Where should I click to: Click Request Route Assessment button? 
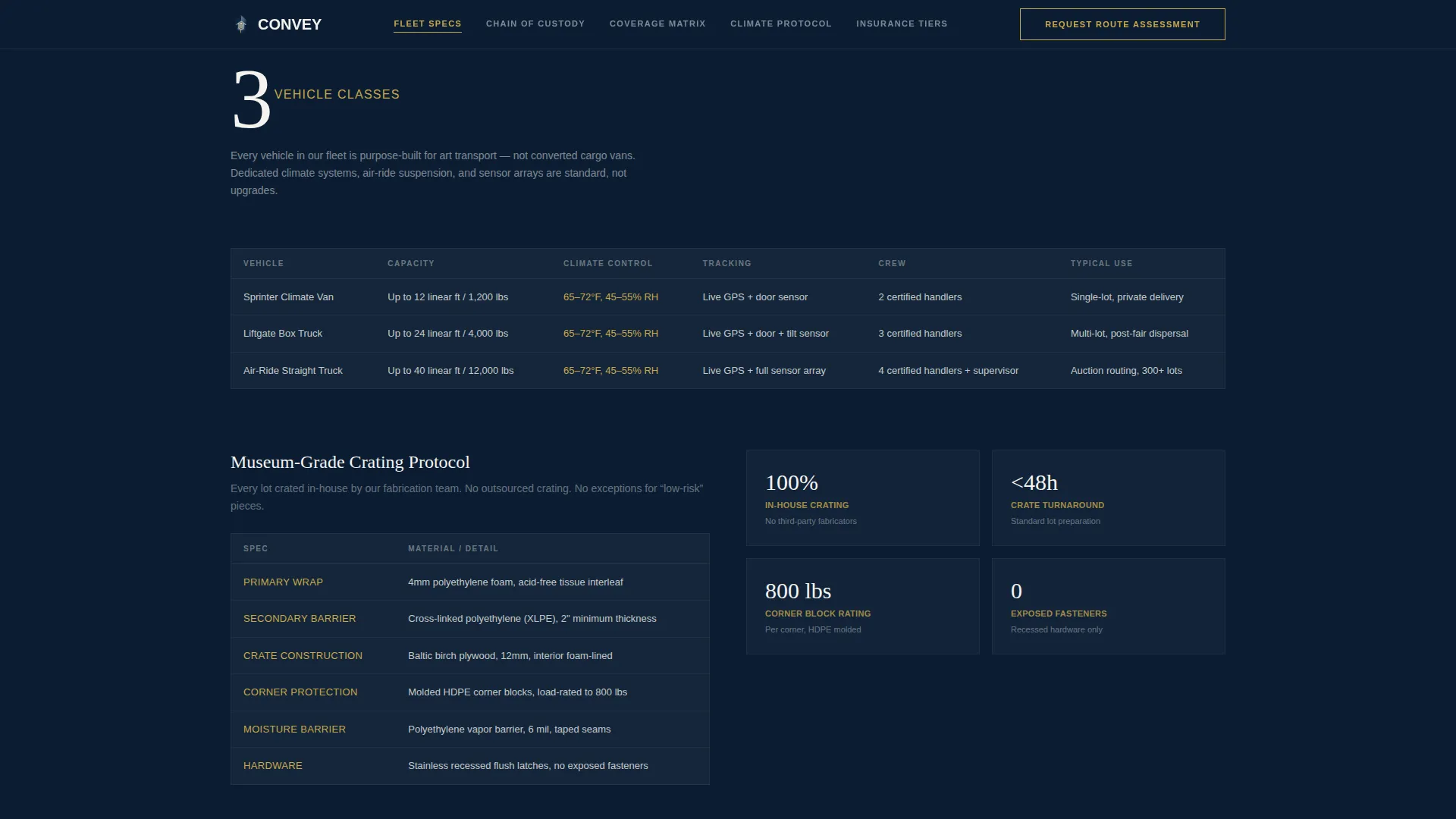click(1122, 24)
